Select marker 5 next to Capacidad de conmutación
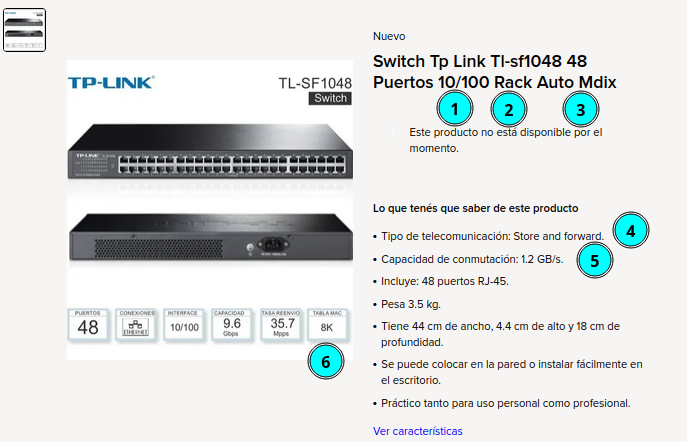 (x=595, y=261)
